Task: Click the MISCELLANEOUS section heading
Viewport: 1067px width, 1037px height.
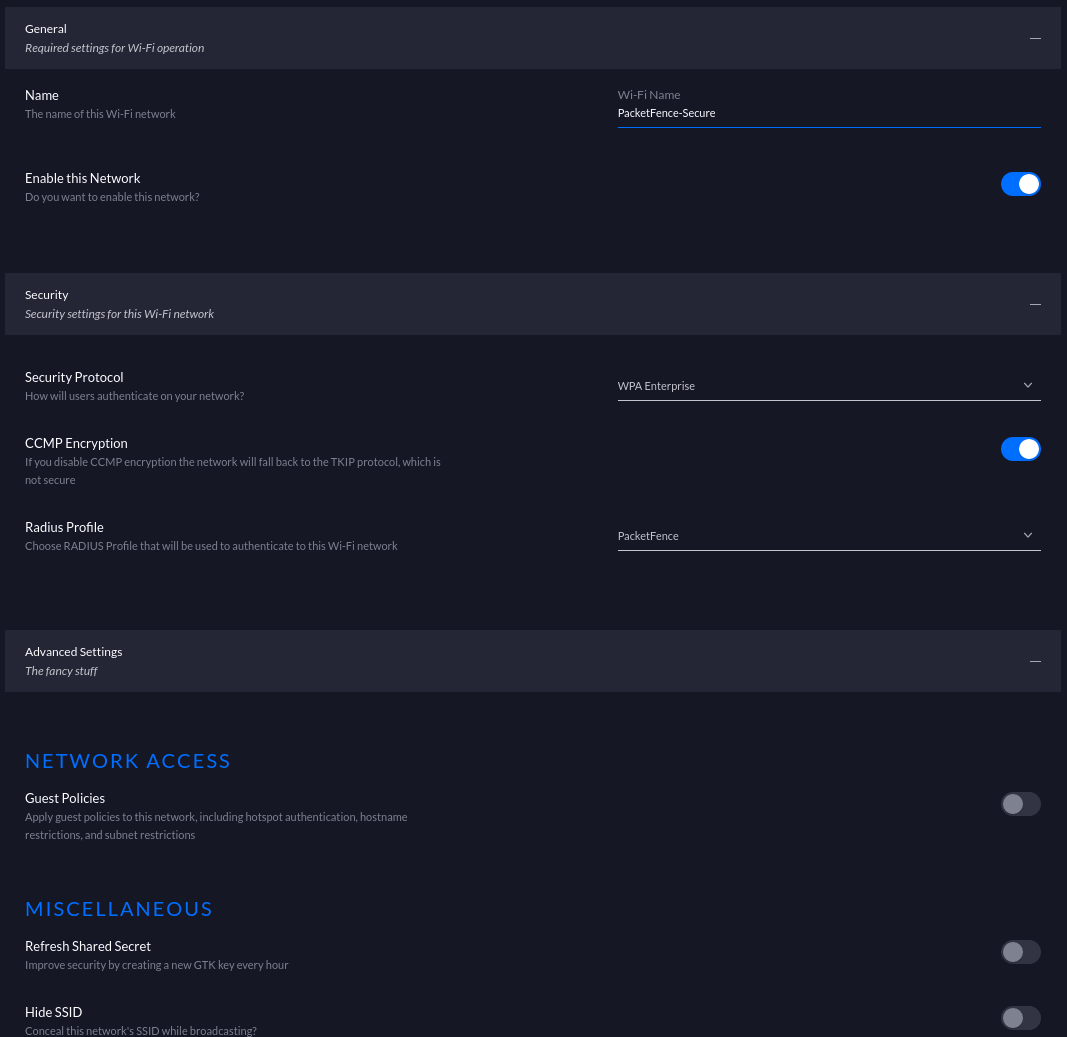Action: [118, 908]
